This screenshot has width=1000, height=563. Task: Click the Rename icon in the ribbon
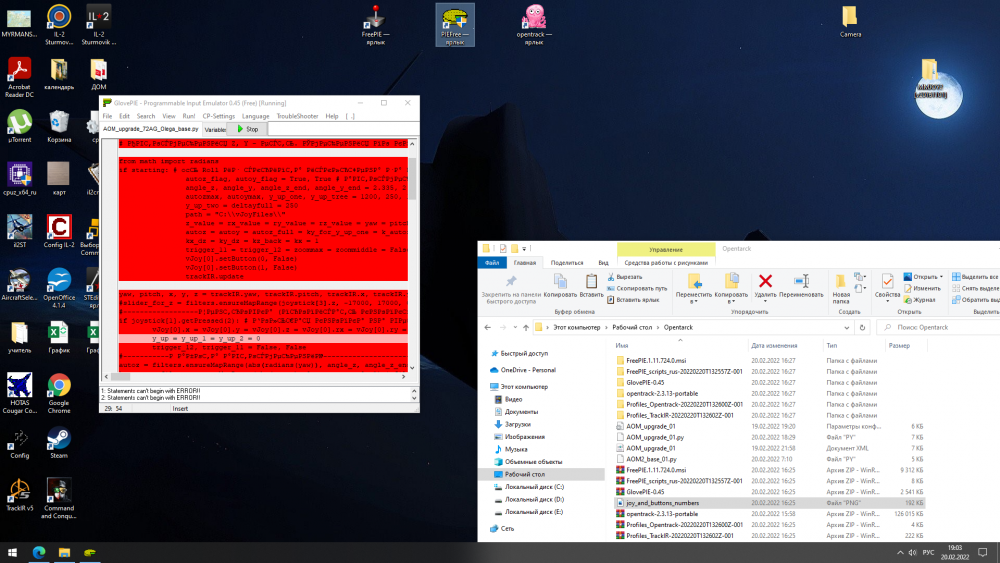pyautogui.click(x=801, y=282)
